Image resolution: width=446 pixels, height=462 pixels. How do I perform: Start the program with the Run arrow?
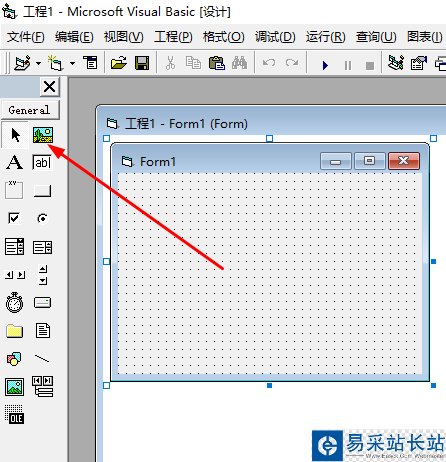(325, 65)
